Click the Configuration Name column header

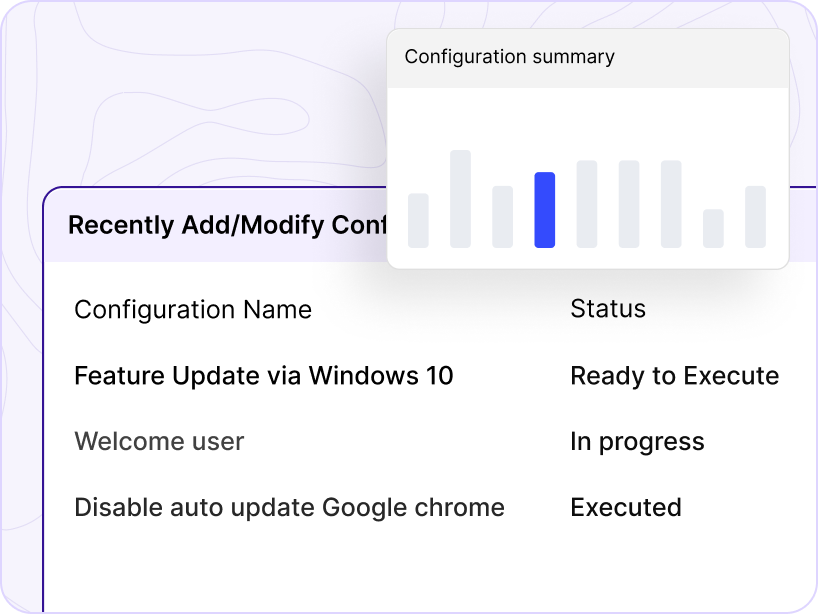193,310
